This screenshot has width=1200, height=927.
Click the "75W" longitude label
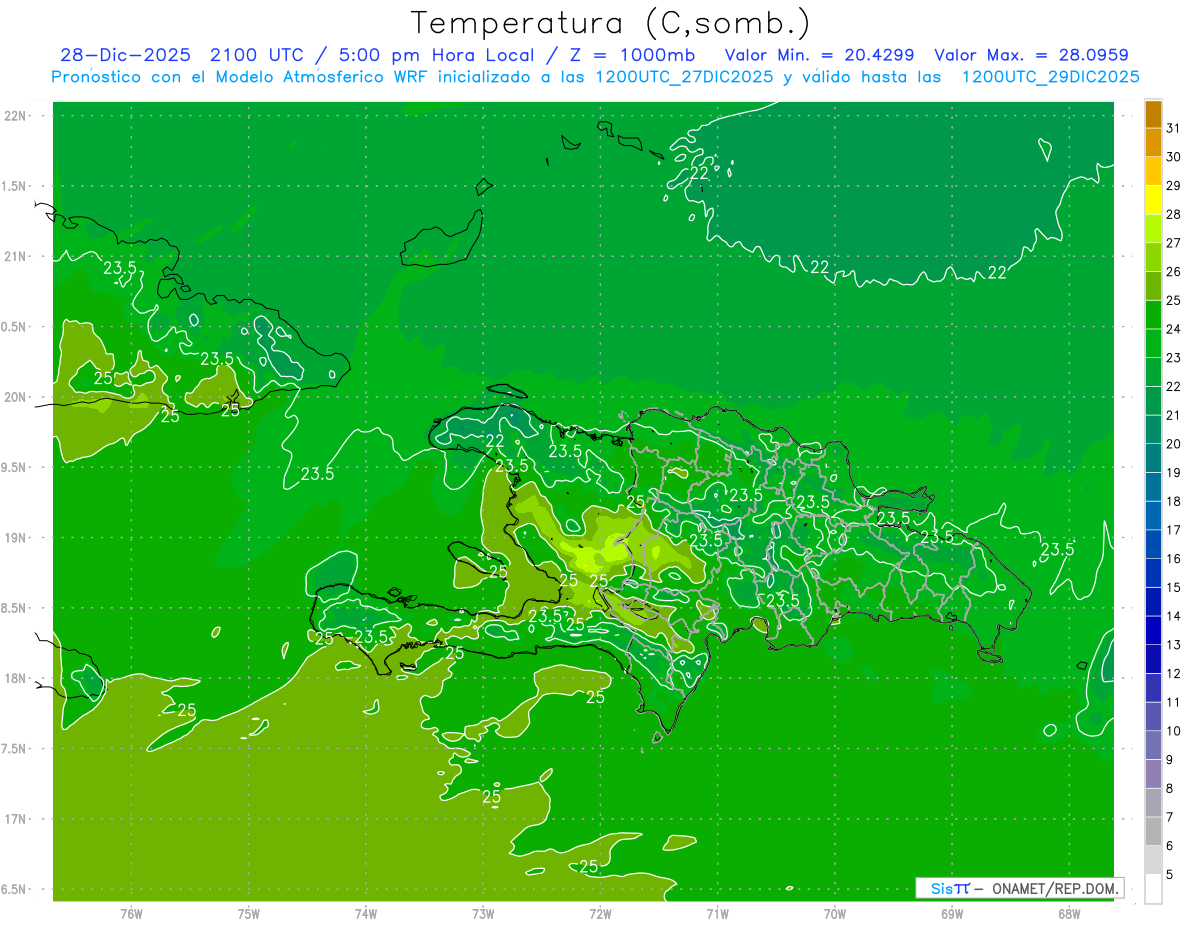249,914
